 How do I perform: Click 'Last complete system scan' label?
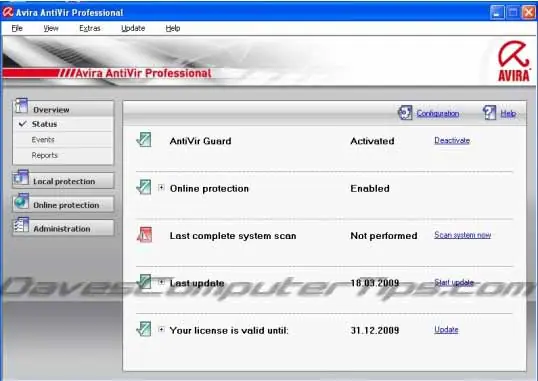pyautogui.click(x=233, y=236)
